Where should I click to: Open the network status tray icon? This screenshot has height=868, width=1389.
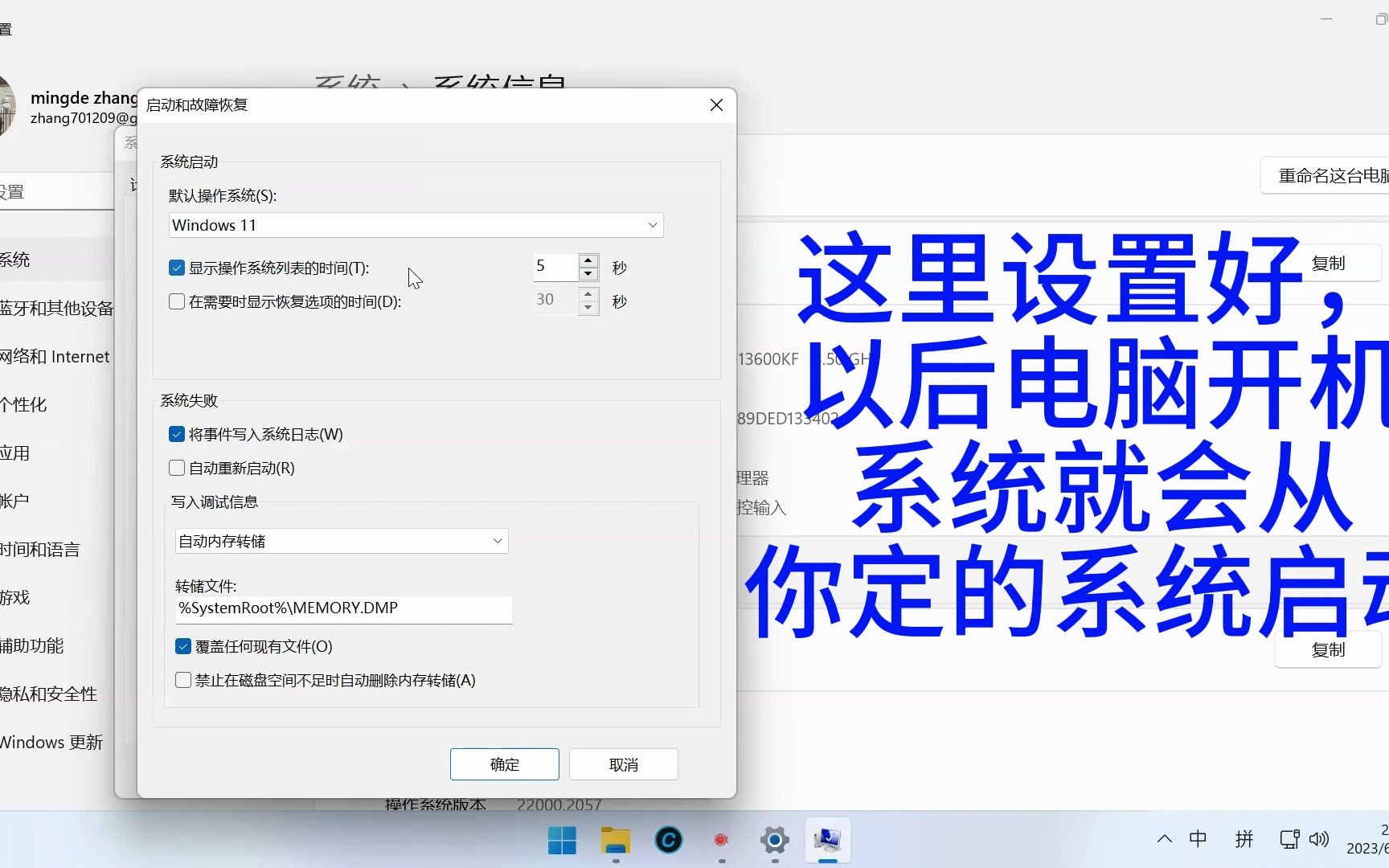[1289, 839]
